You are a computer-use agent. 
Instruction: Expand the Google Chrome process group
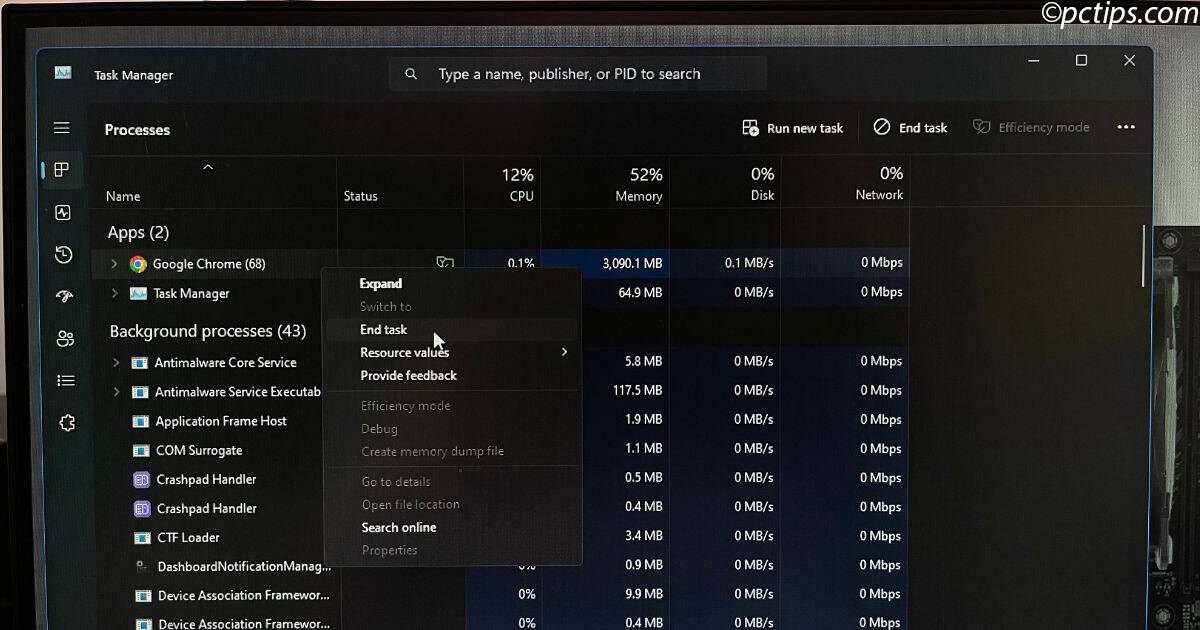(113, 263)
